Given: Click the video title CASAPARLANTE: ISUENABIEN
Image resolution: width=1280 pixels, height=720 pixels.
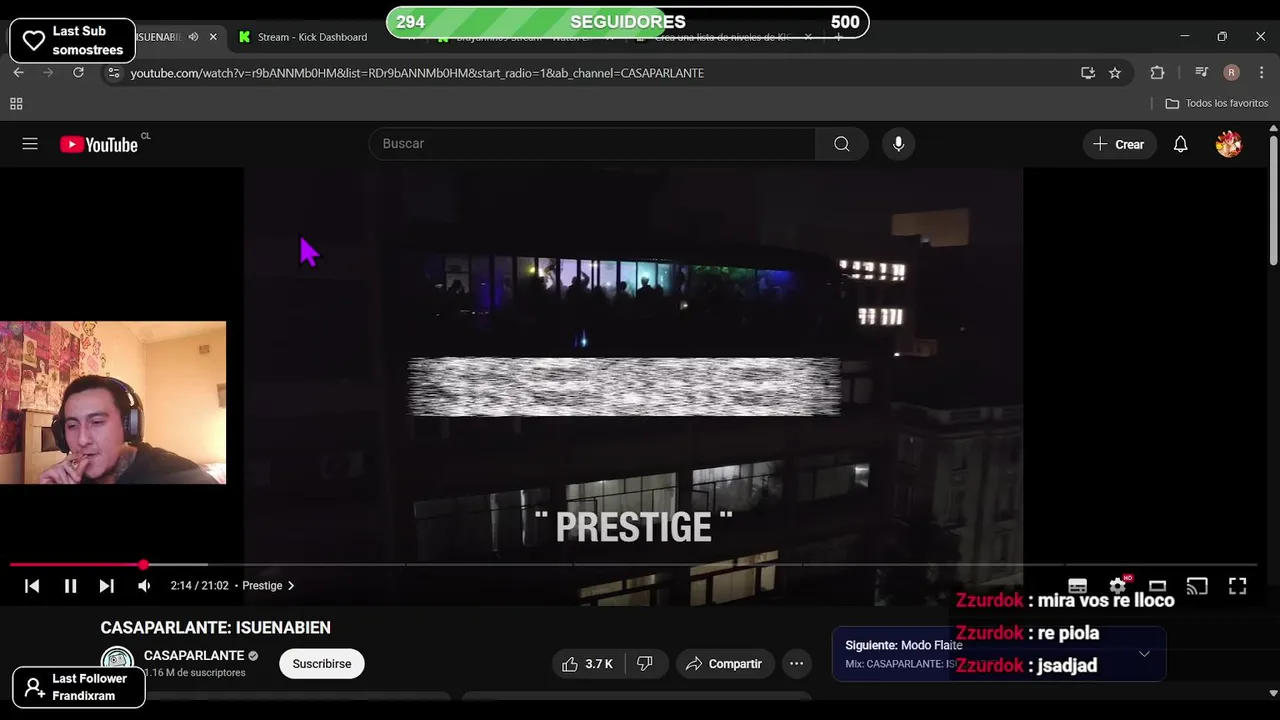Looking at the screenshot, I should pyautogui.click(x=215, y=628).
